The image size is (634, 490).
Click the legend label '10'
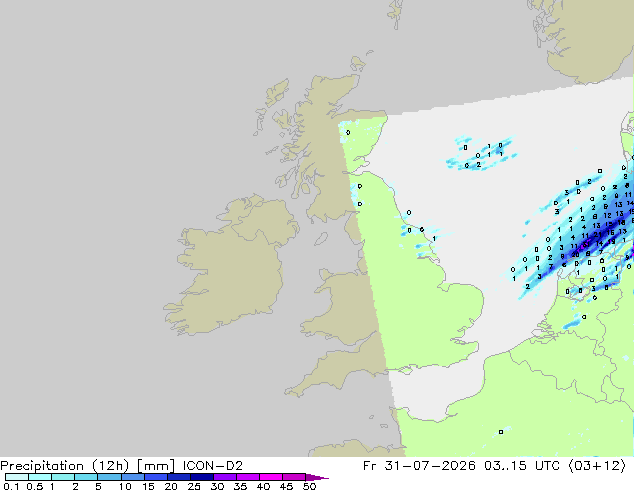pyautogui.click(x=125, y=486)
